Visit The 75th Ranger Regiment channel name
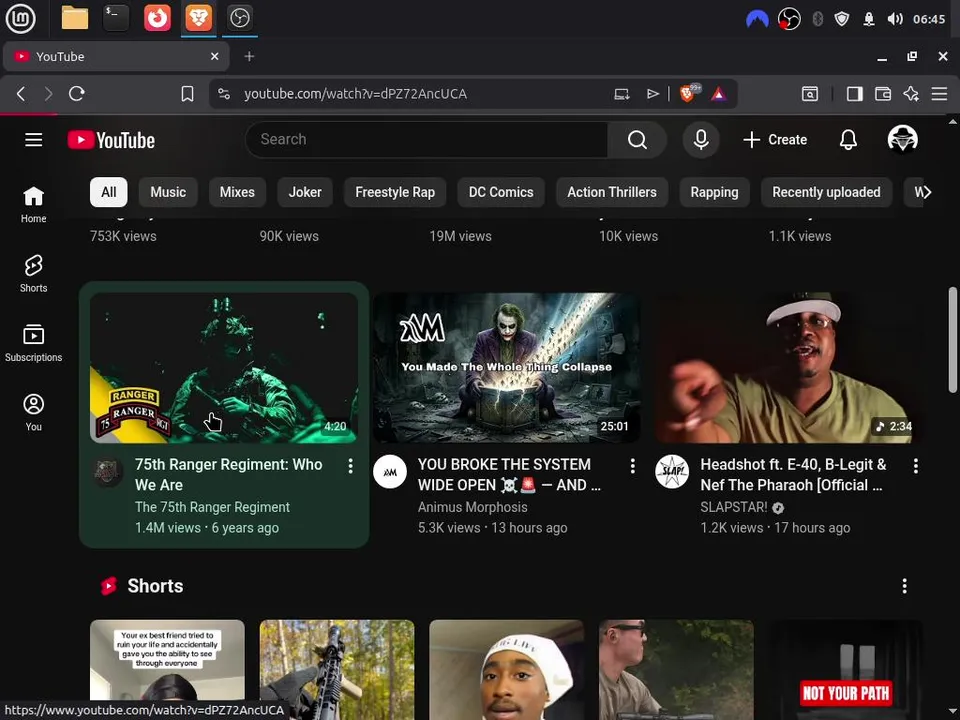Image resolution: width=960 pixels, height=720 pixels. point(212,507)
